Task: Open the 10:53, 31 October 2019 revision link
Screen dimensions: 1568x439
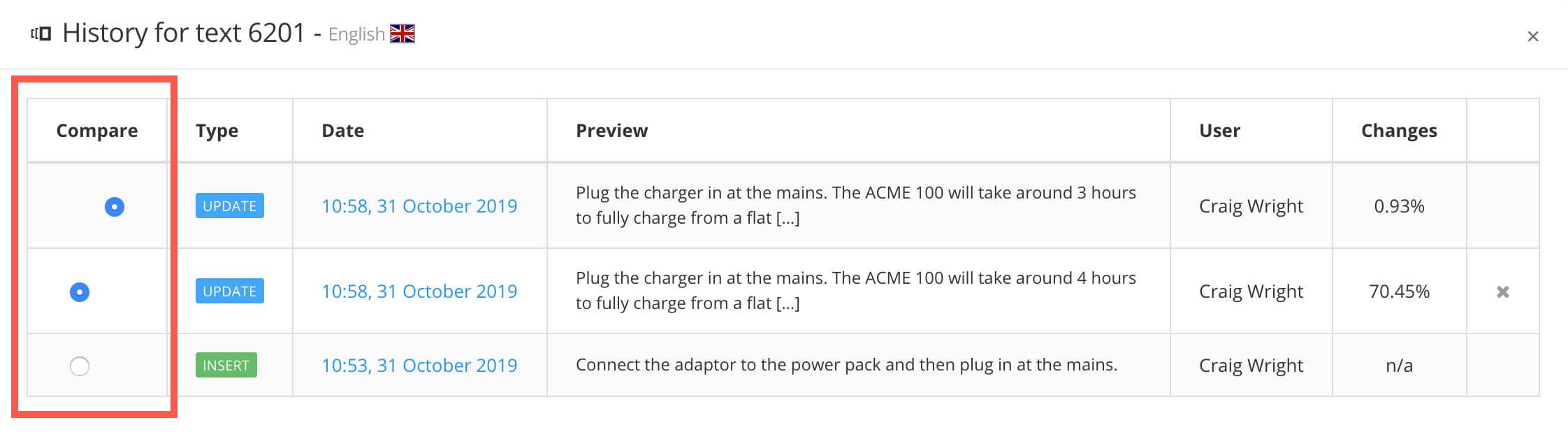Action: (x=419, y=366)
